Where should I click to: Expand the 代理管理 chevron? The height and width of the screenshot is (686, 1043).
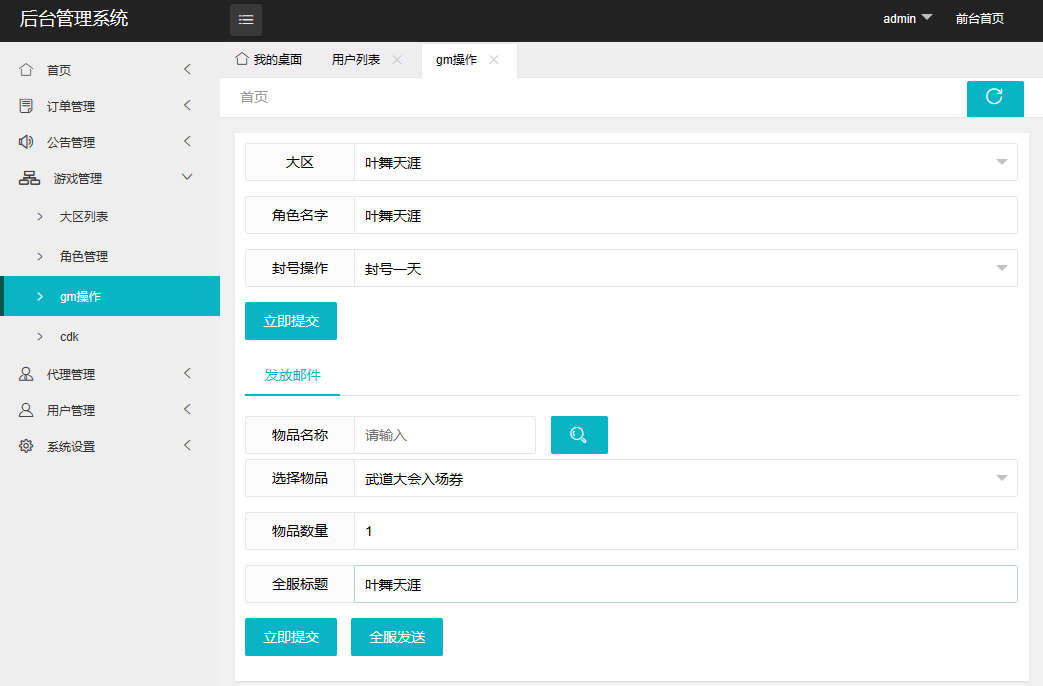coord(188,373)
